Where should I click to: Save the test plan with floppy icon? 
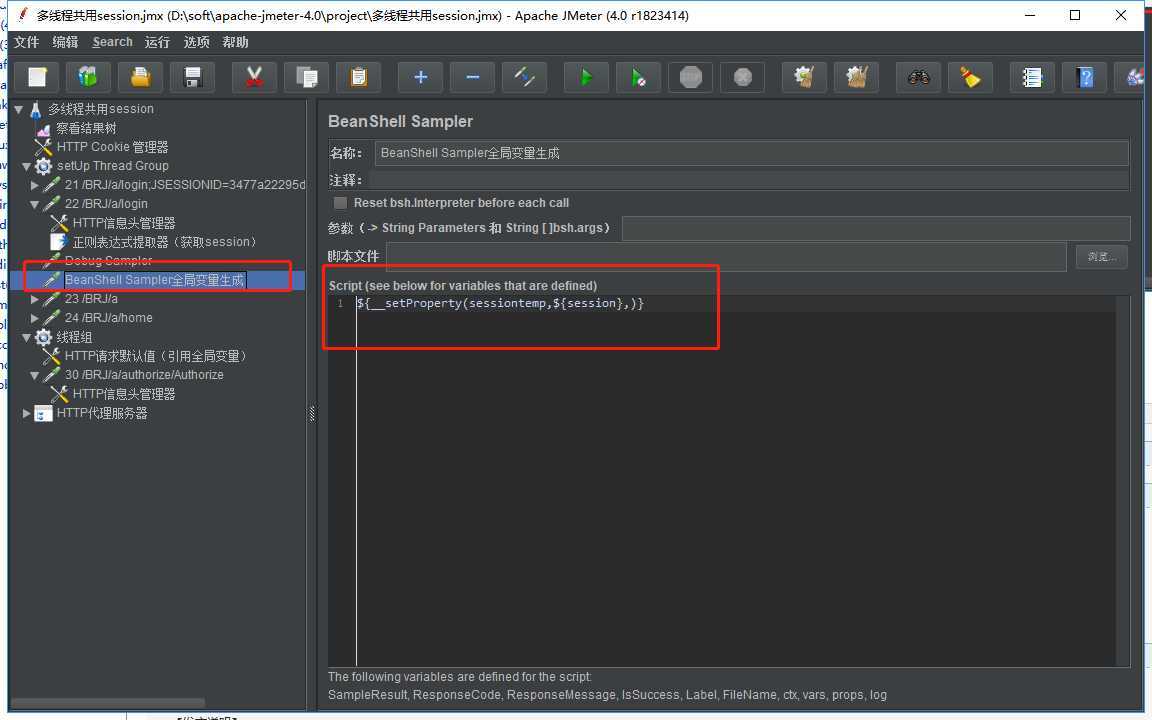[x=192, y=77]
